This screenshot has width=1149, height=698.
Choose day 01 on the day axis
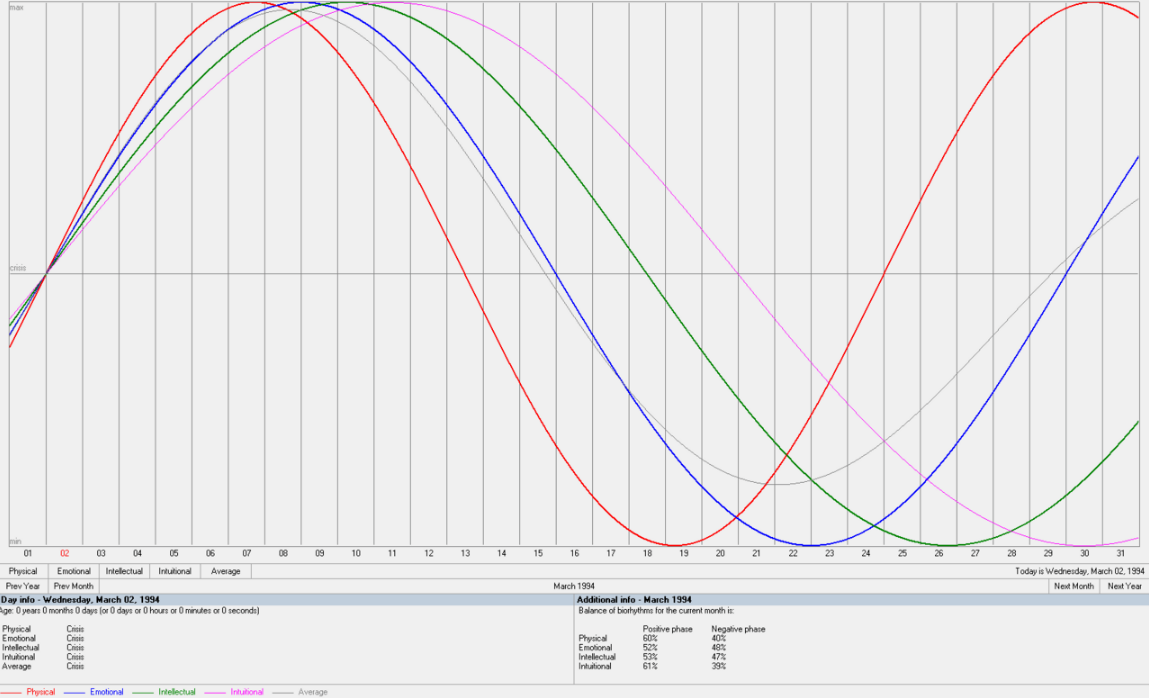tap(28, 553)
